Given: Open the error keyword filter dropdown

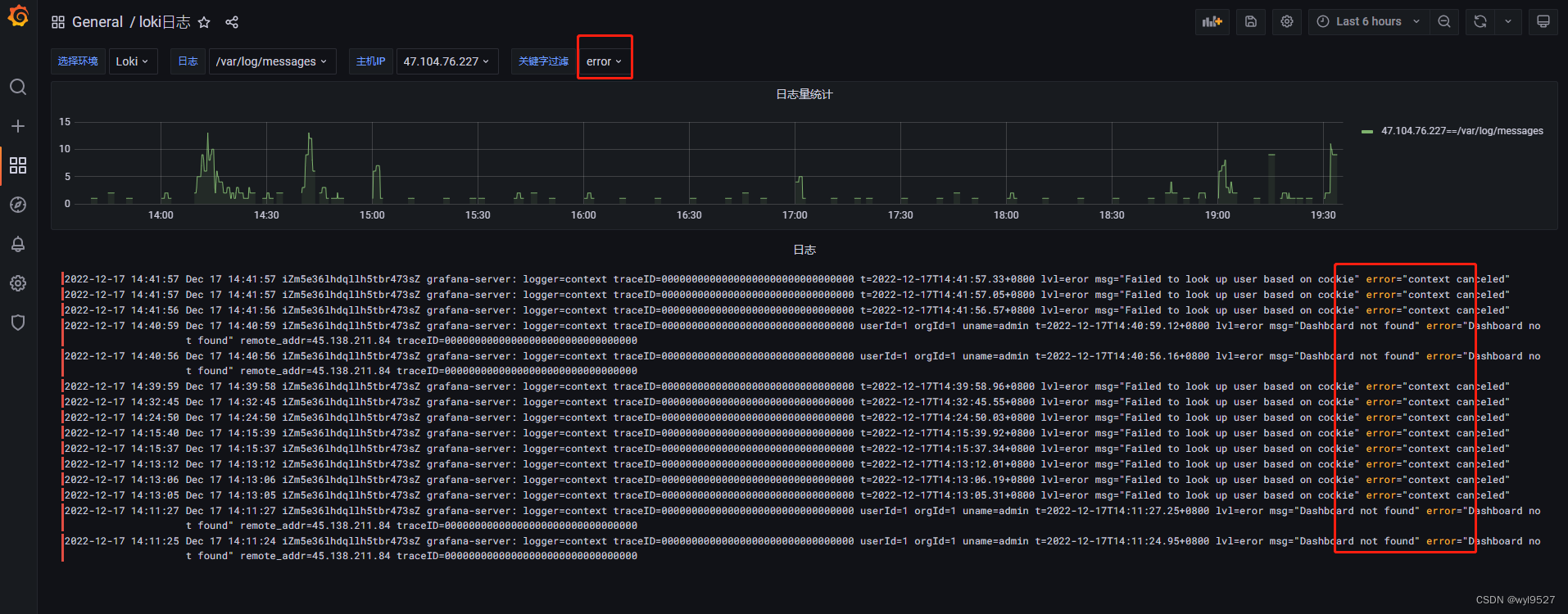Looking at the screenshot, I should point(605,61).
